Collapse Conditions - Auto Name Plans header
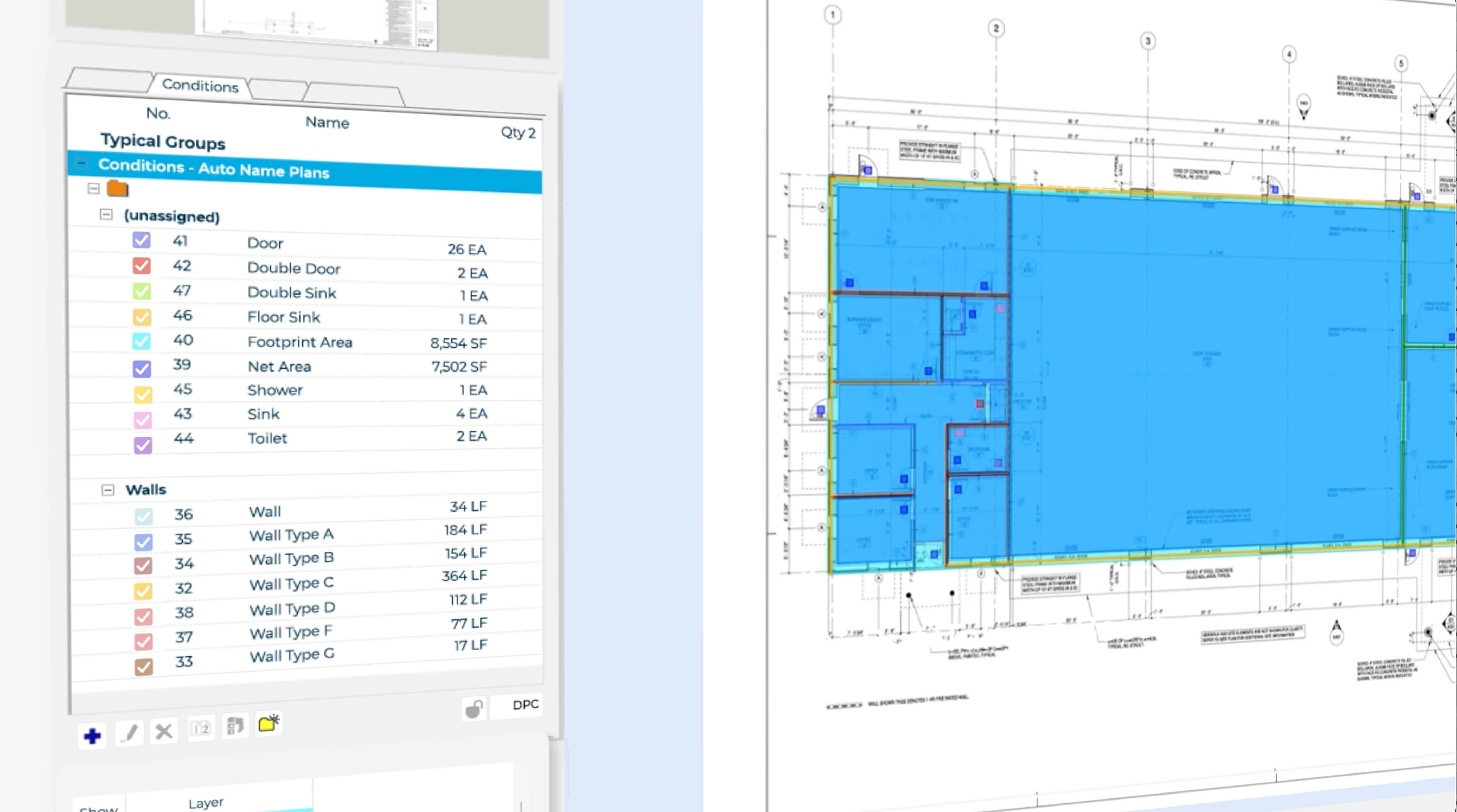 81,164
